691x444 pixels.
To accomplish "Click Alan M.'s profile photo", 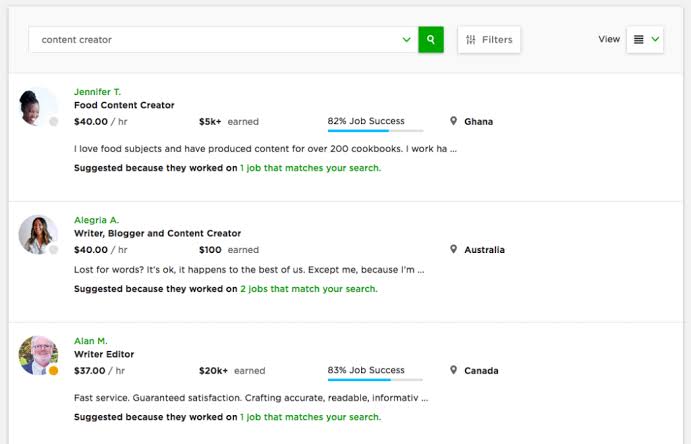I will 38,355.
